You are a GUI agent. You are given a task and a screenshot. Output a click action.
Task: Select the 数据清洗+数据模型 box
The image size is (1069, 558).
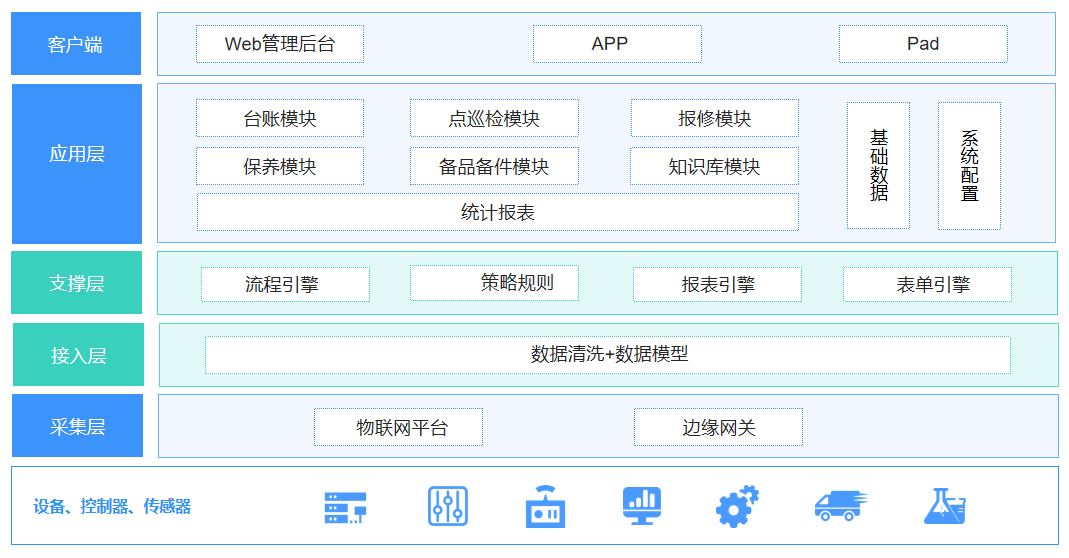click(x=608, y=355)
